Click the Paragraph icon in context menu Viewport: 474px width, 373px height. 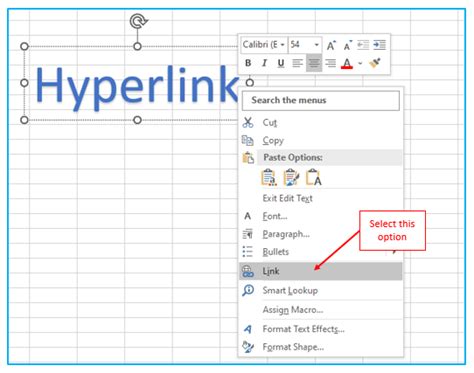point(248,234)
